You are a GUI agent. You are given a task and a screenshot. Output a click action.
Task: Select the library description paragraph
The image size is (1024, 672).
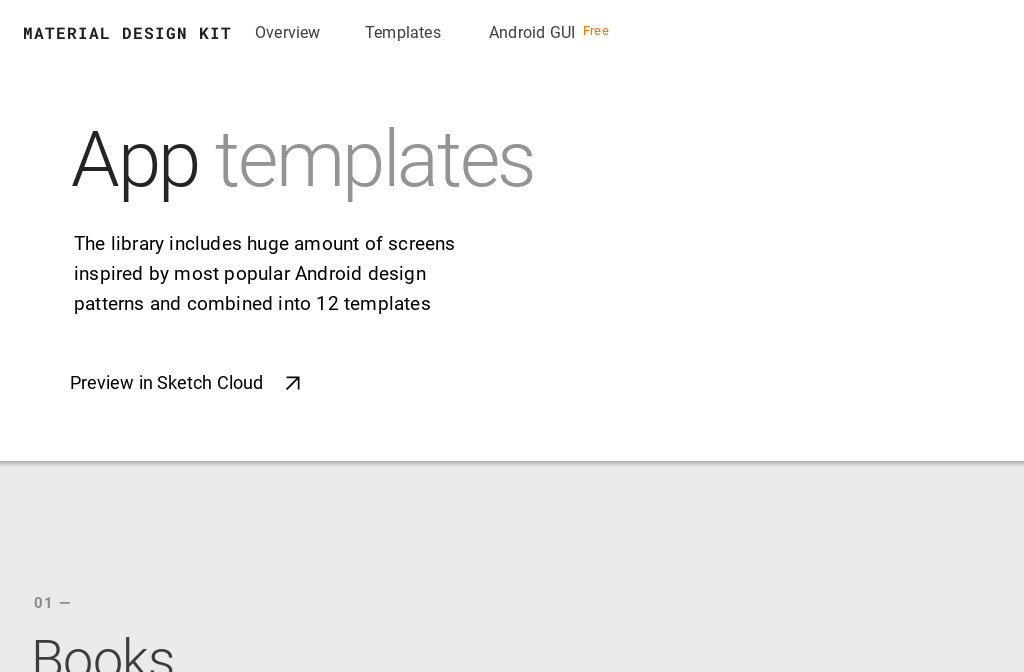264,273
